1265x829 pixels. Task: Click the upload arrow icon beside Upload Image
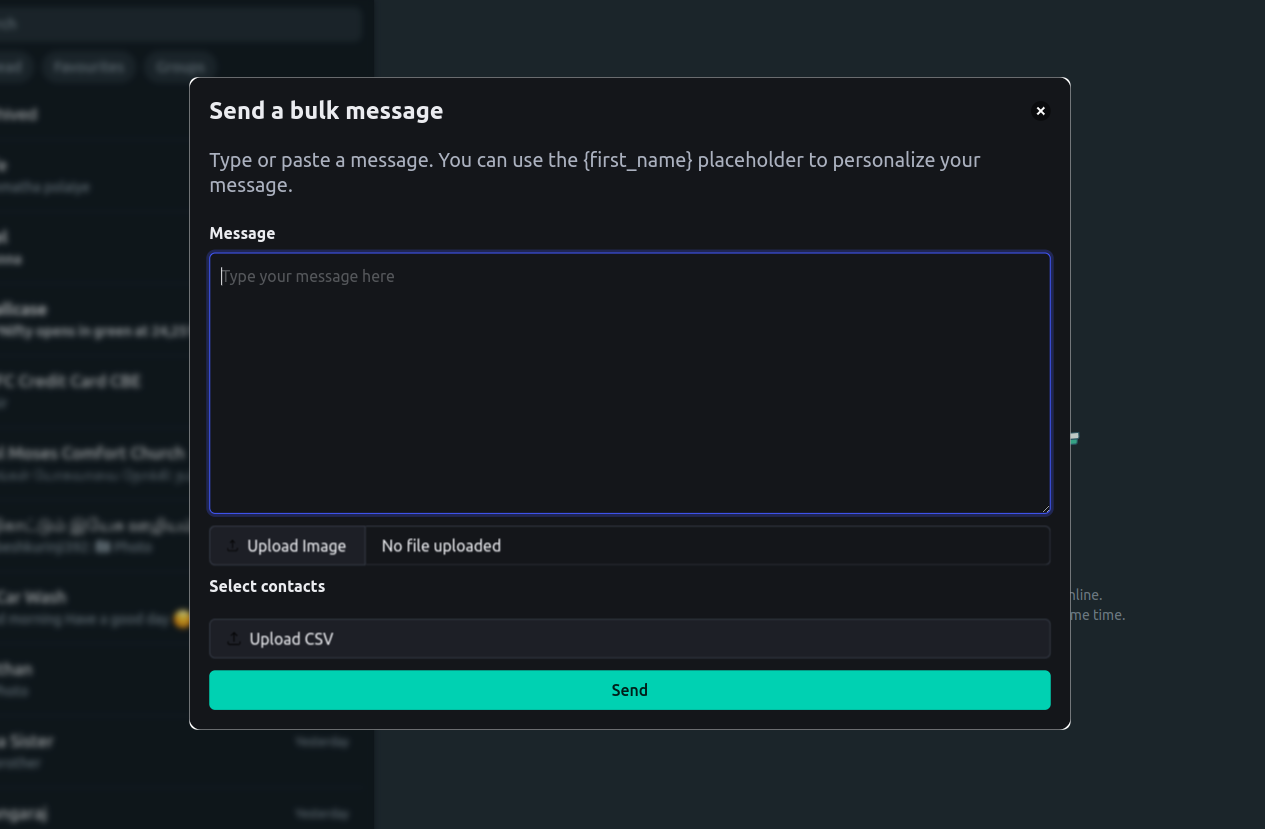(233, 546)
